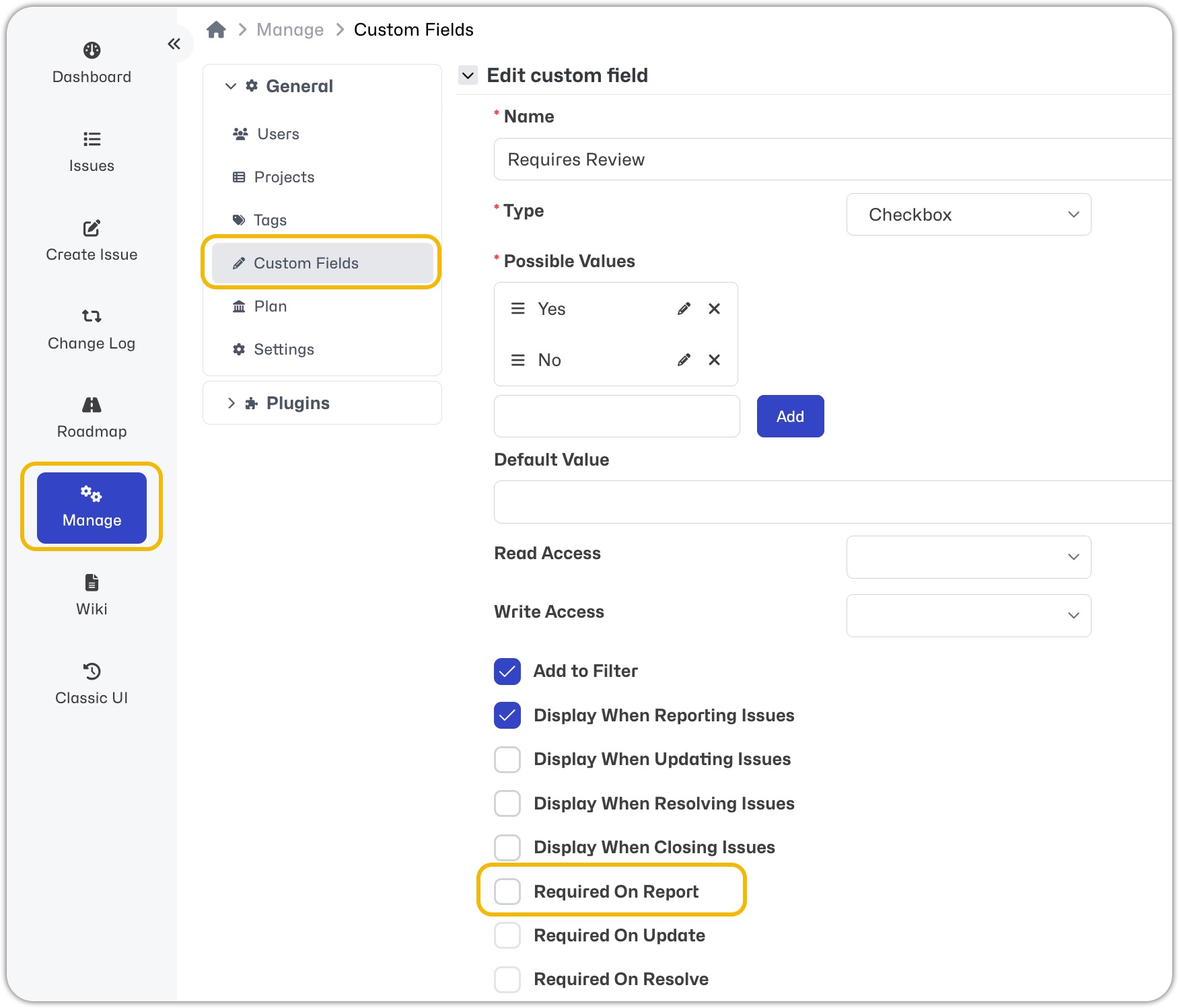
Task: Enable Display When Resolving Issues
Action: click(507, 803)
